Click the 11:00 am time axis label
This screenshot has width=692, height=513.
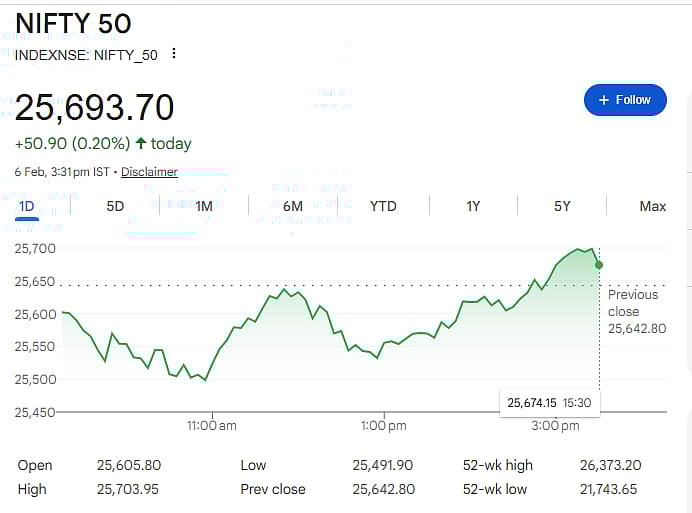[213, 426]
